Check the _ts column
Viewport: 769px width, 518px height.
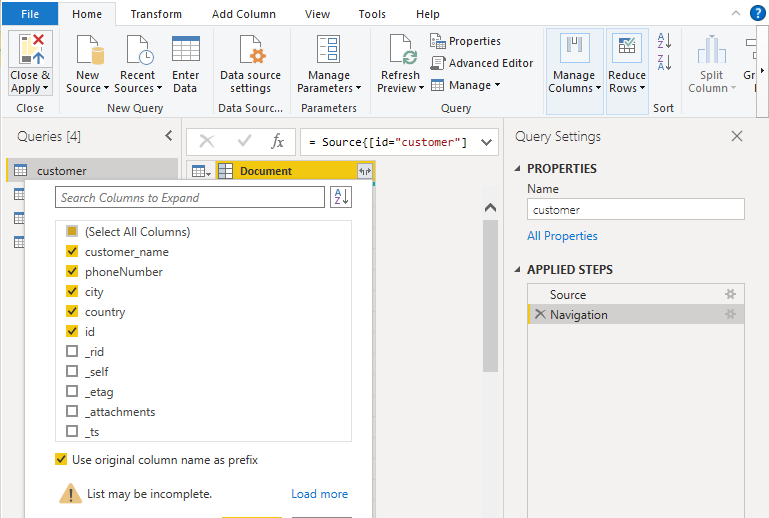coord(72,431)
